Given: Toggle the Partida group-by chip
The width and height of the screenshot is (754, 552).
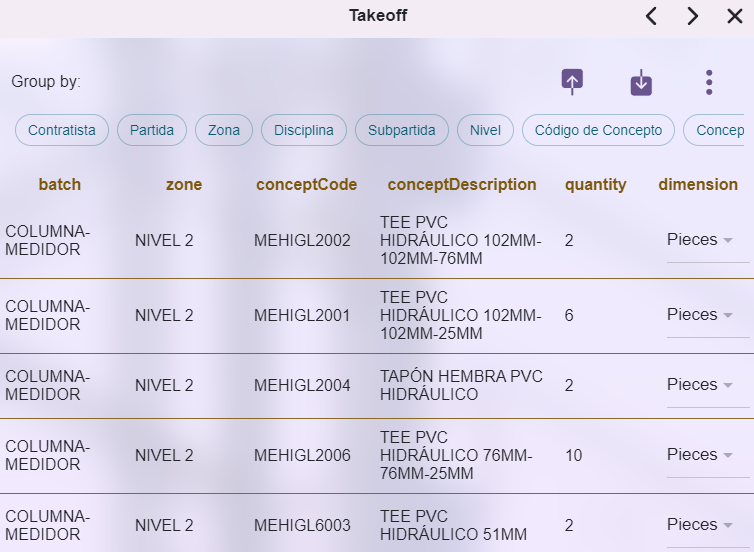Looking at the screenshot, I should pyautogui.click(x=152, y=130).
